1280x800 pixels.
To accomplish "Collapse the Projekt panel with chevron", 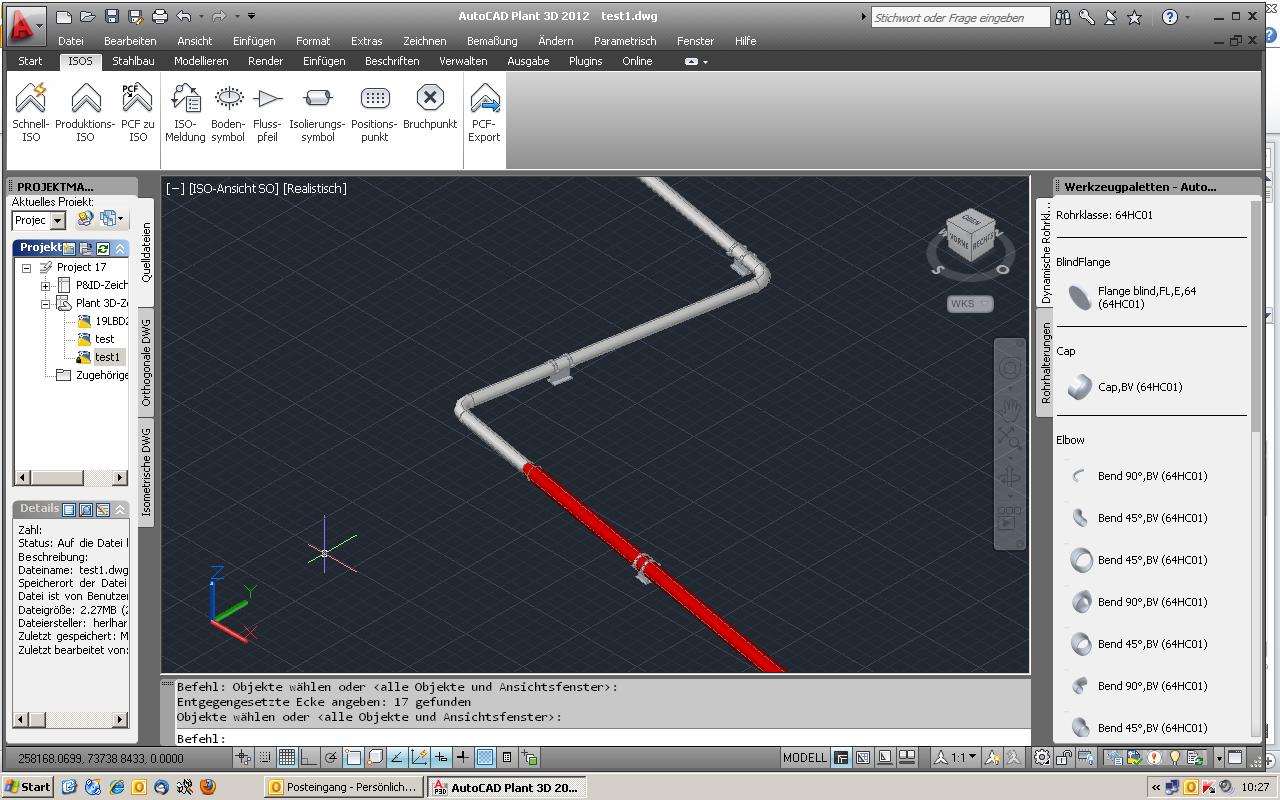I will (120, 248).
